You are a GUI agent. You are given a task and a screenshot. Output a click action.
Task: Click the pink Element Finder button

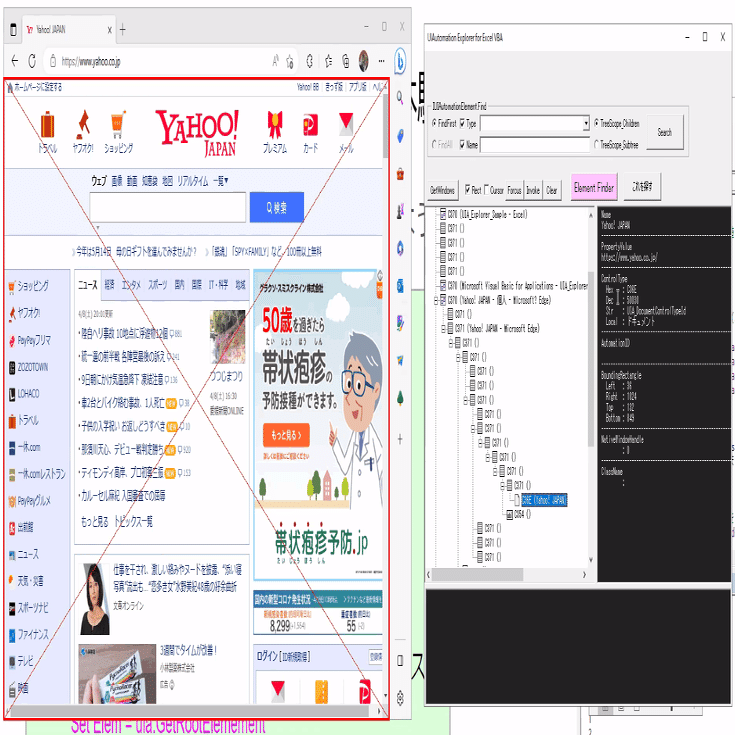pyautogui.click(x=594, y=188)
